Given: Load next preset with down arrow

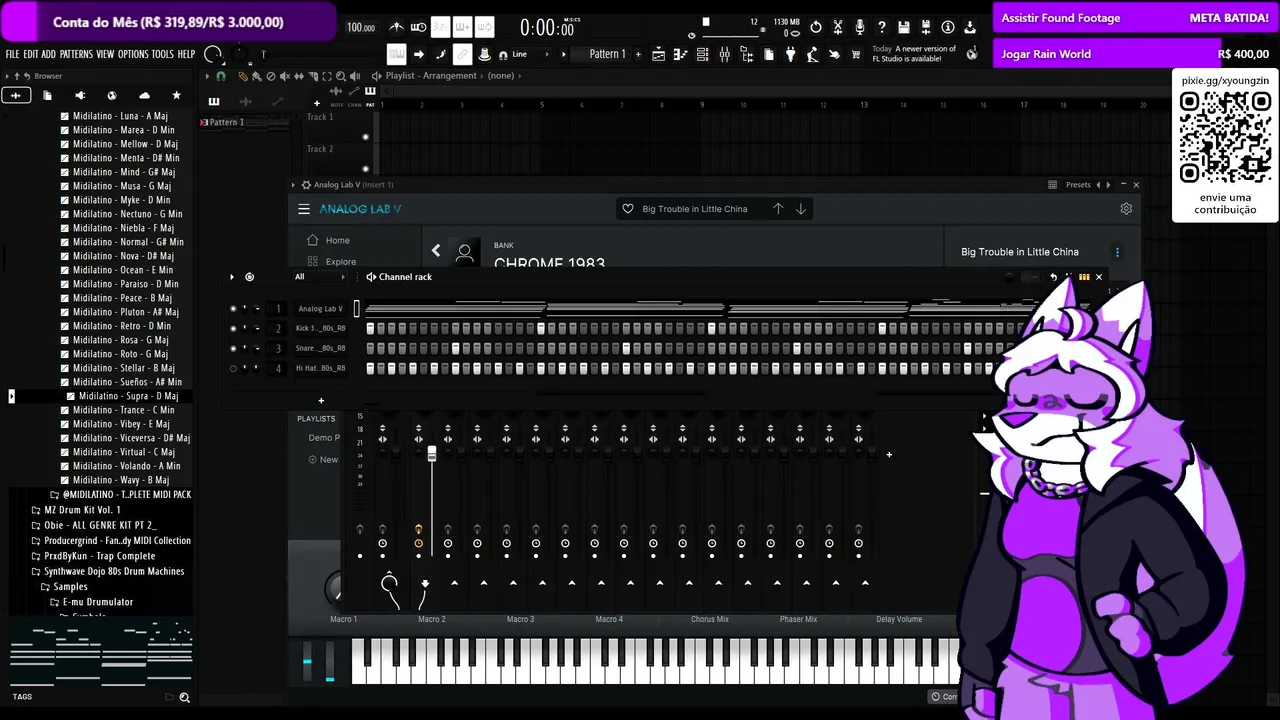Looking at the screenshot, I should pos(801,209).
